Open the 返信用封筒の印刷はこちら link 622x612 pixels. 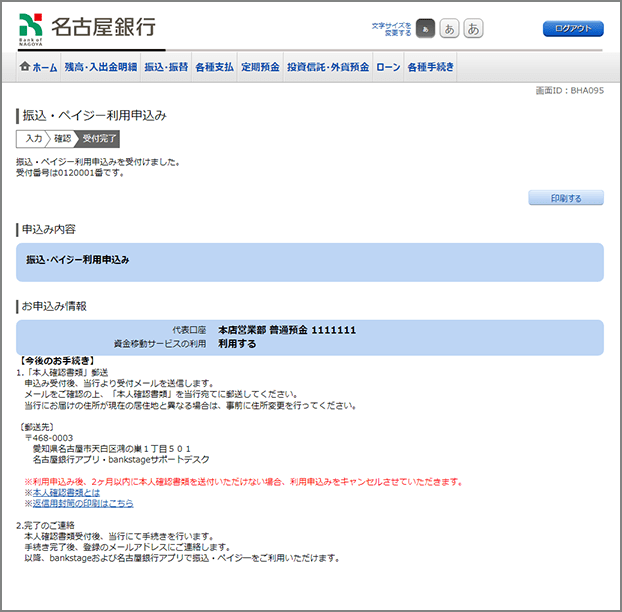click(x=83, y=503)
